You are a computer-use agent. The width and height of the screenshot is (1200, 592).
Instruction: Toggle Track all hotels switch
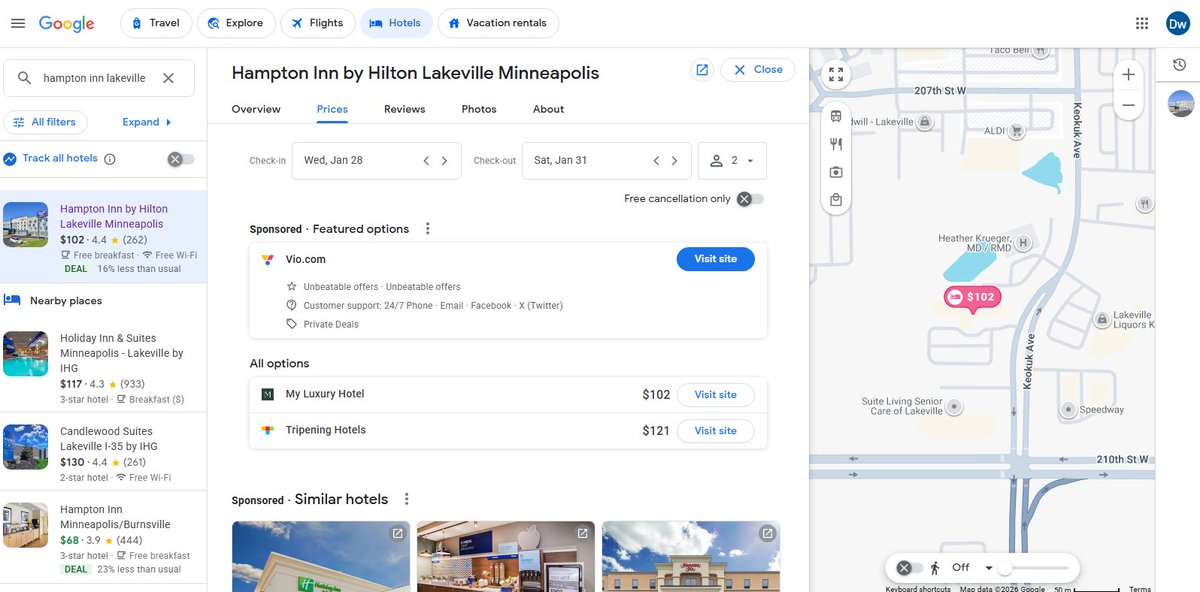(x=180, y=159)
